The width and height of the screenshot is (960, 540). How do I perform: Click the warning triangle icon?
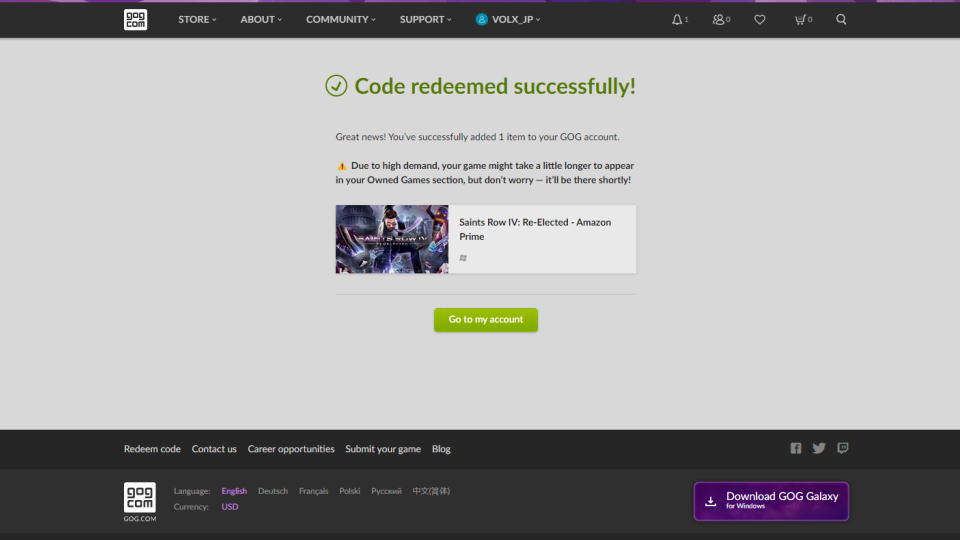[342, 166]
